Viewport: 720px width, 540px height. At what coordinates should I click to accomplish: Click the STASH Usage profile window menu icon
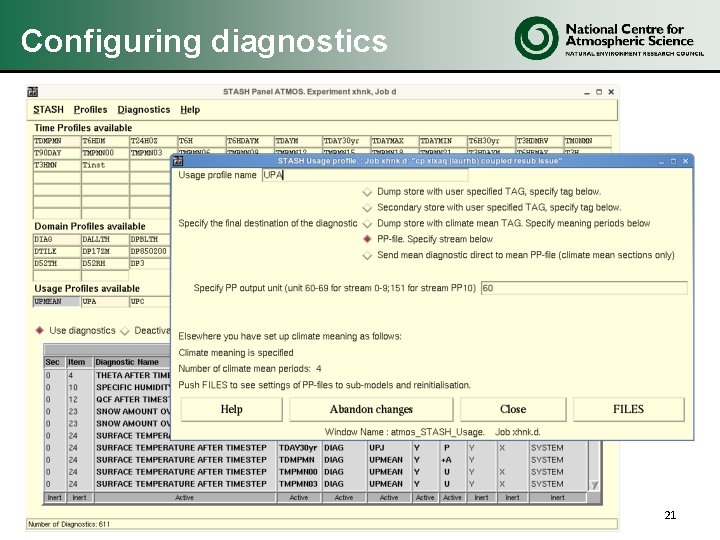click(178, 161)
